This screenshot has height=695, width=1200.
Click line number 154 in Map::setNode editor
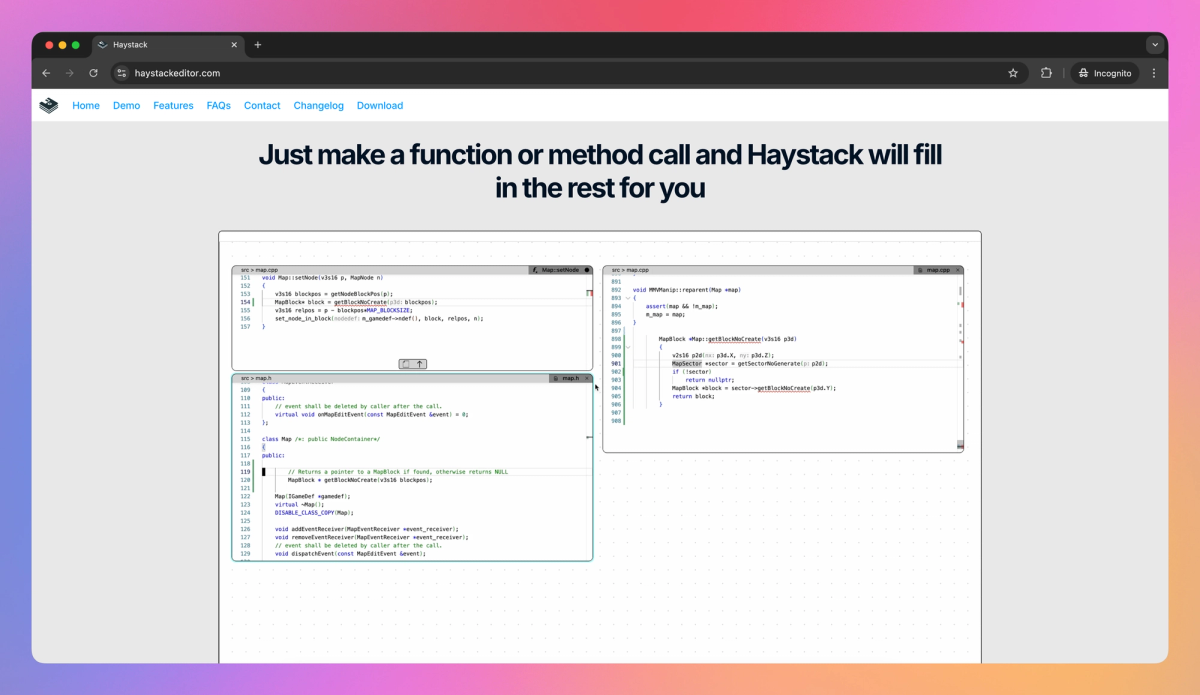click(246, 302)
